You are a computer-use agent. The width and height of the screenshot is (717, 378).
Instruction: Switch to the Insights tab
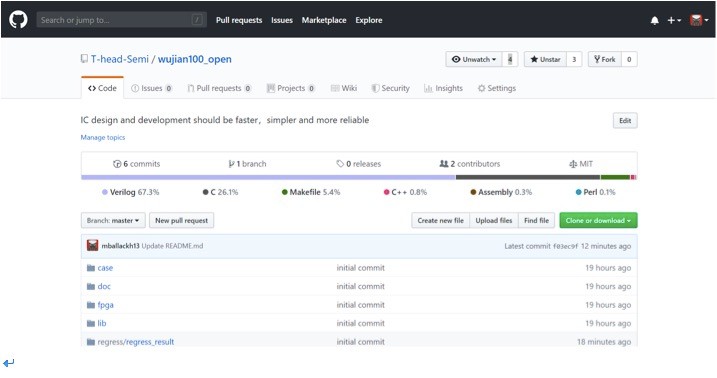[443, 88]
